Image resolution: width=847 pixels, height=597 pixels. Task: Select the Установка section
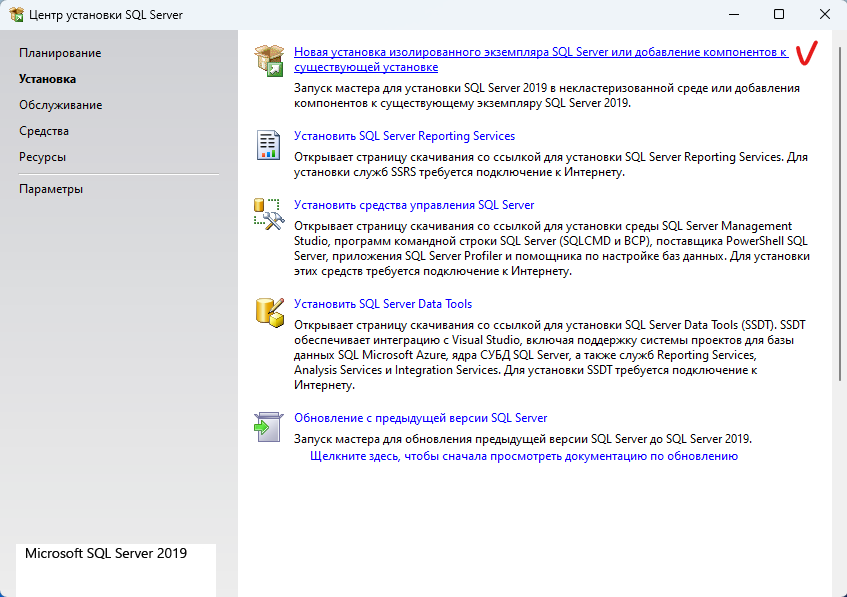tap(48, 79)
